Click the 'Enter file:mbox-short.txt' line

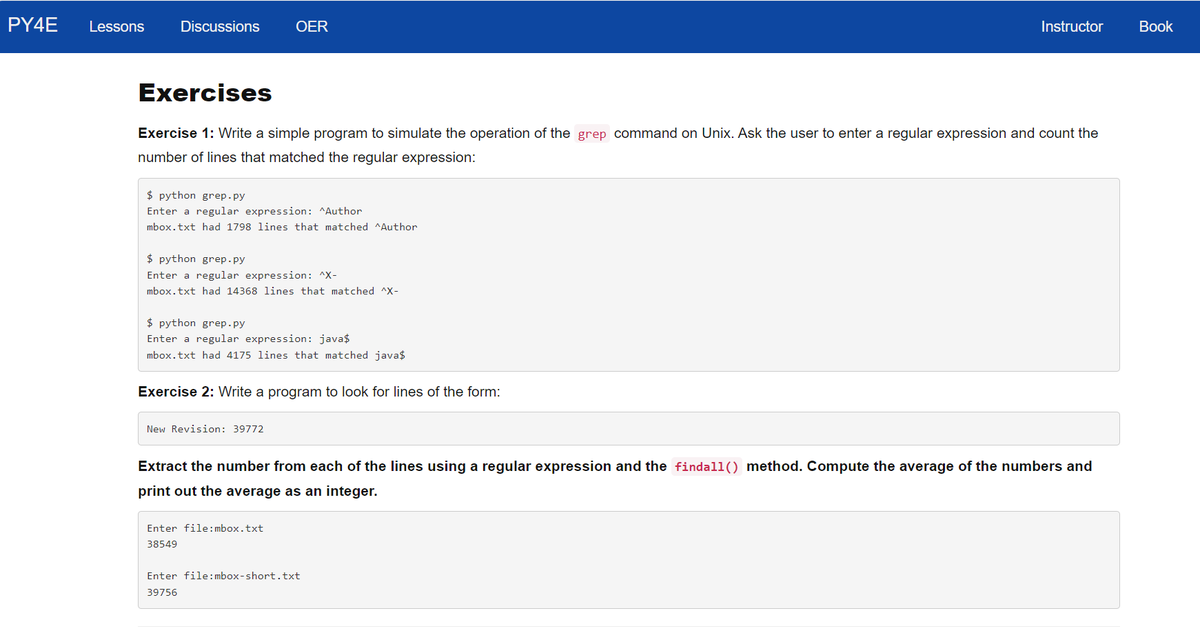(x=223, y=576)
